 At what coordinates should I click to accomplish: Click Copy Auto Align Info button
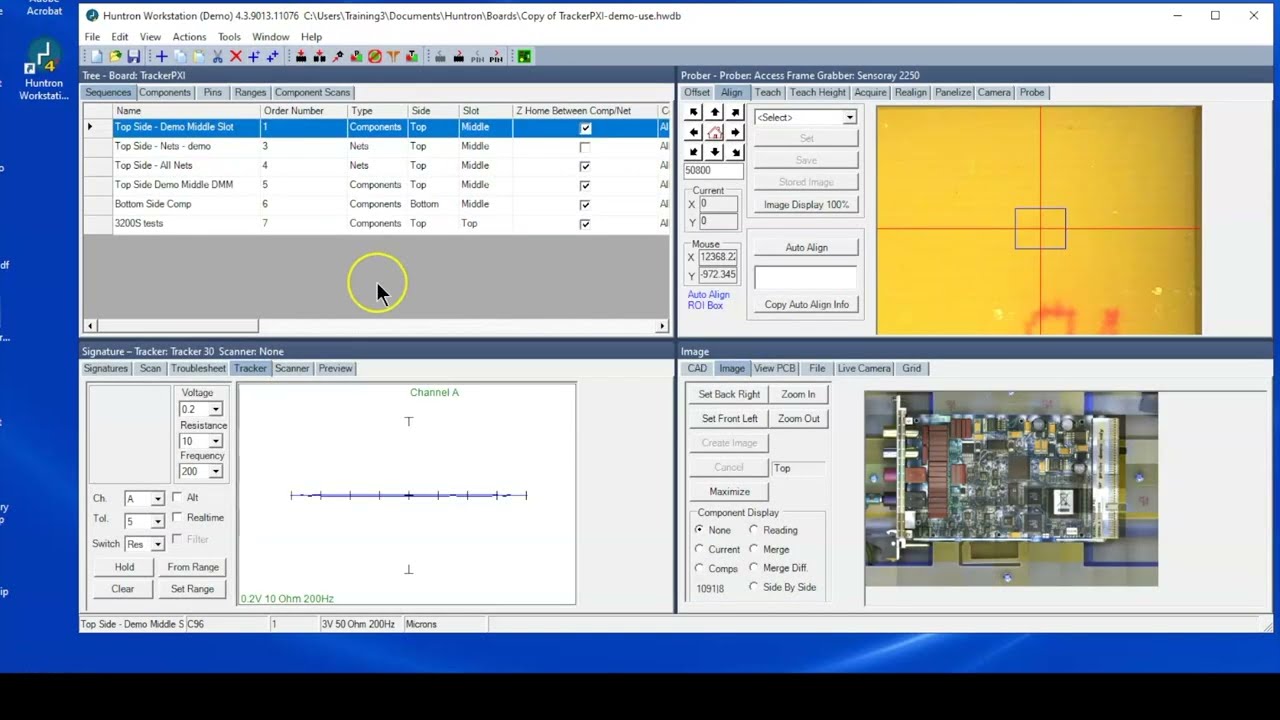pyautogui.click(x=806, y=304)
